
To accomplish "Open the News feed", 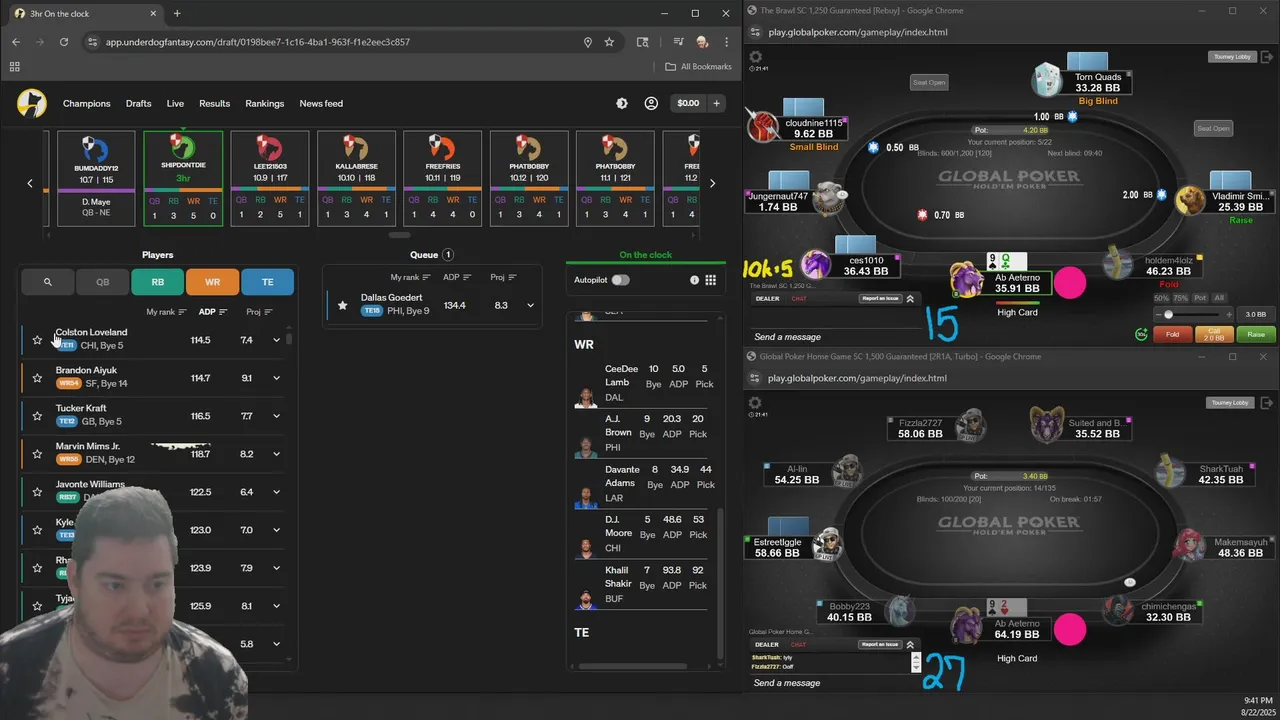I will 321,103.
